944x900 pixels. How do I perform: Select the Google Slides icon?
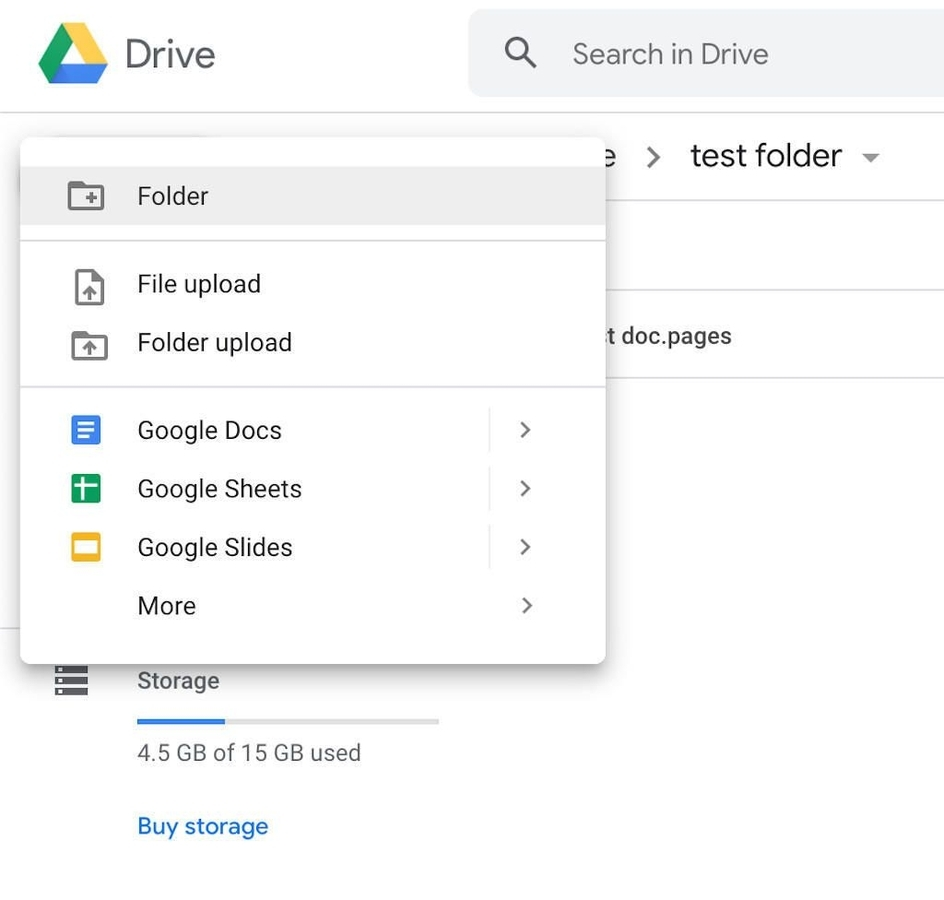(86, 547)
